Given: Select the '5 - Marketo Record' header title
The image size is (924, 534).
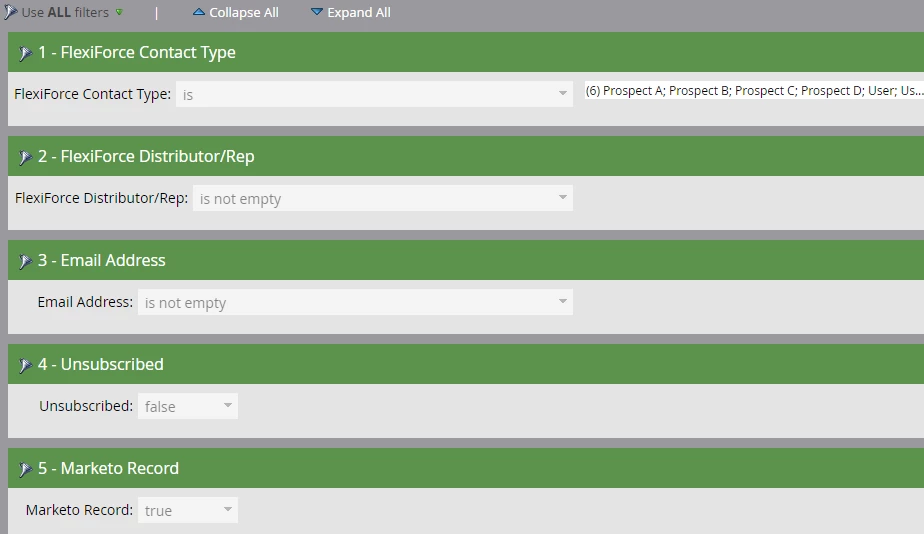Looking at the screenshot, I should pyautogui.click(x=108, y=469).
